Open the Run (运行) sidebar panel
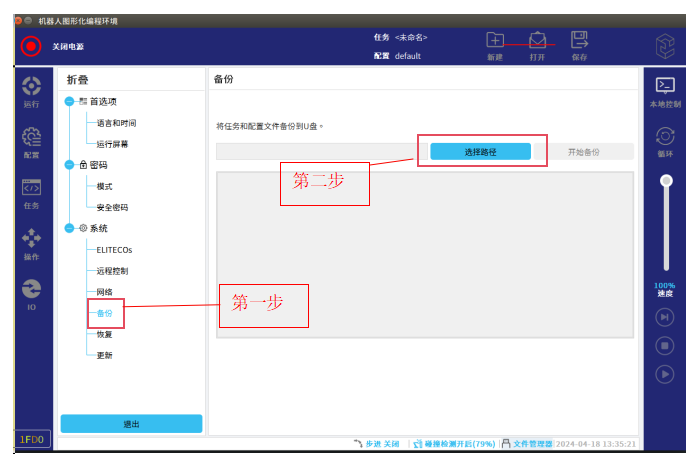The image size is (697, 472). 31,90
